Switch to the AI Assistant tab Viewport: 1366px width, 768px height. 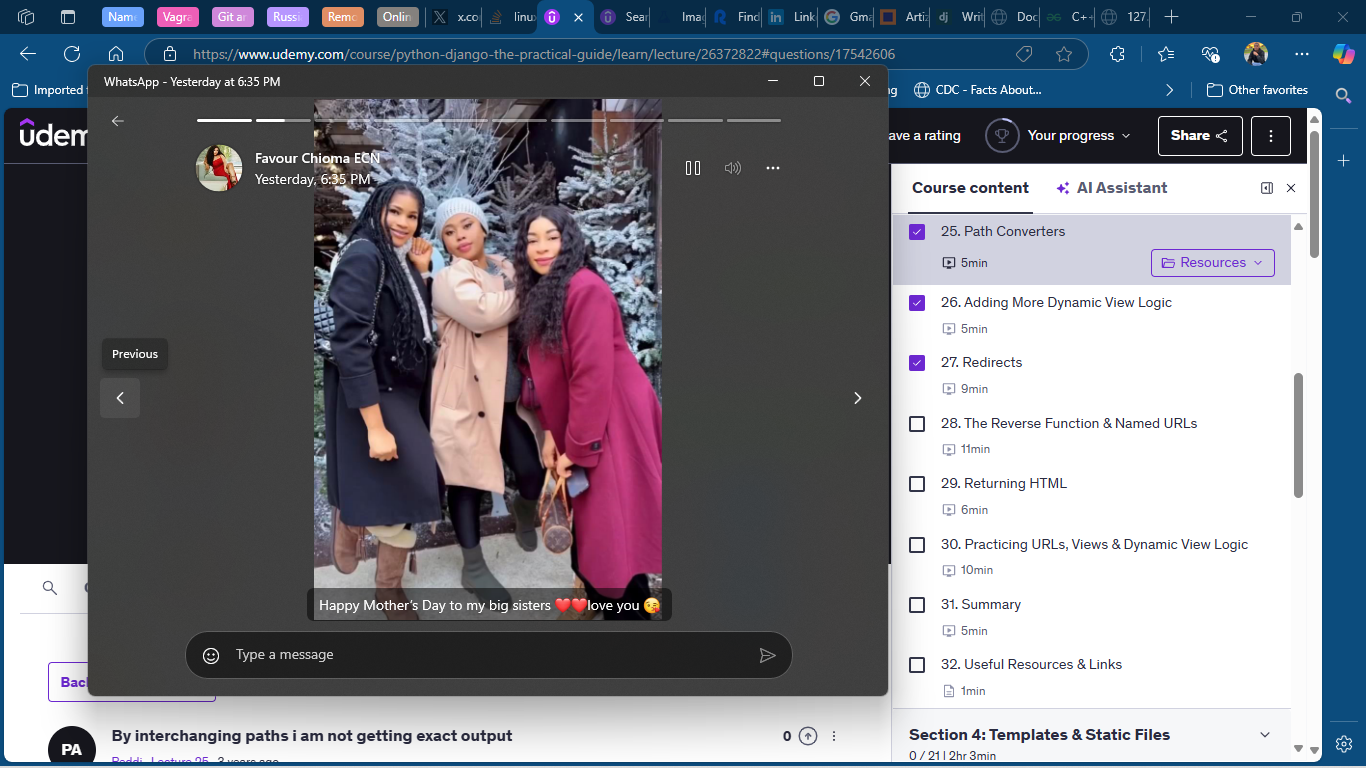tap(1112, 188)
